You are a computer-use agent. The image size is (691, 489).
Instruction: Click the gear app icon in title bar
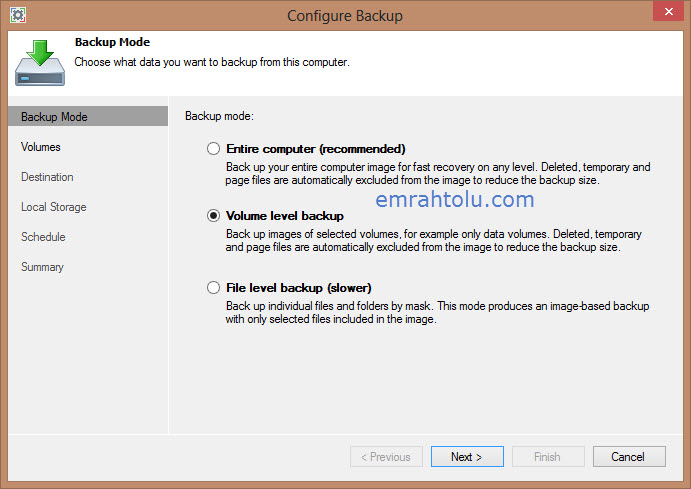pos(18,15)
